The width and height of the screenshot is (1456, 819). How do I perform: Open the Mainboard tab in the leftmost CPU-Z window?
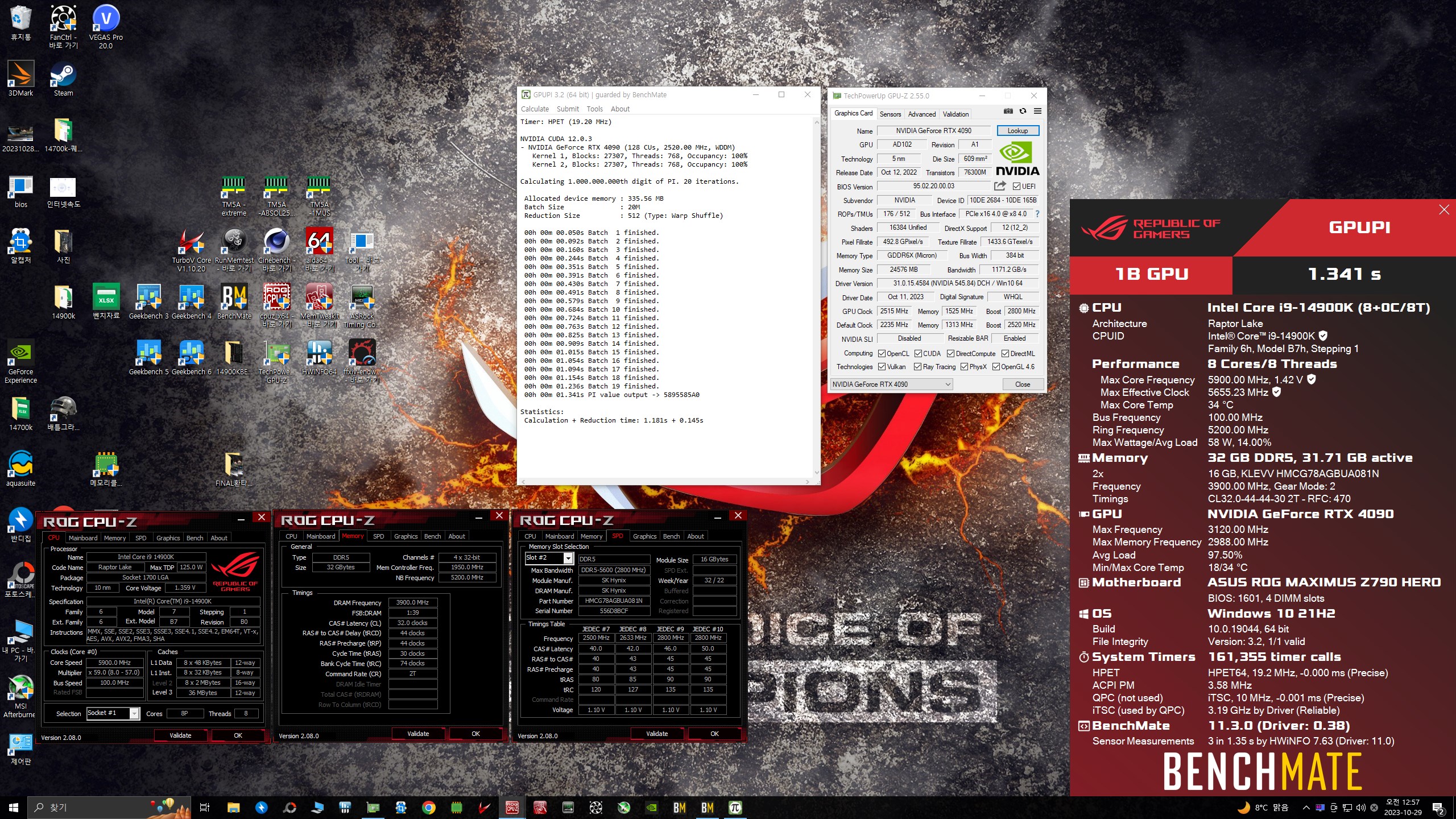tap(83, 537)
